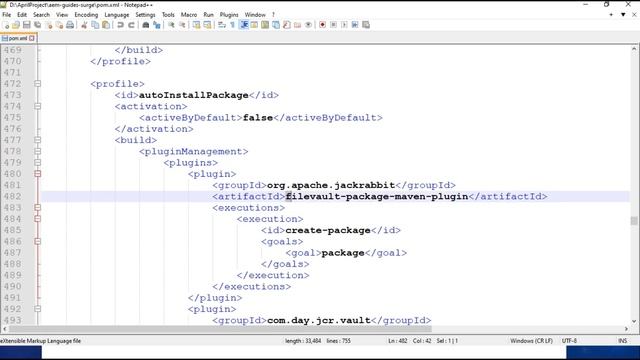Click on the text autoInstallPackage
The image size is (640, 360).
(x=193, y=95)
